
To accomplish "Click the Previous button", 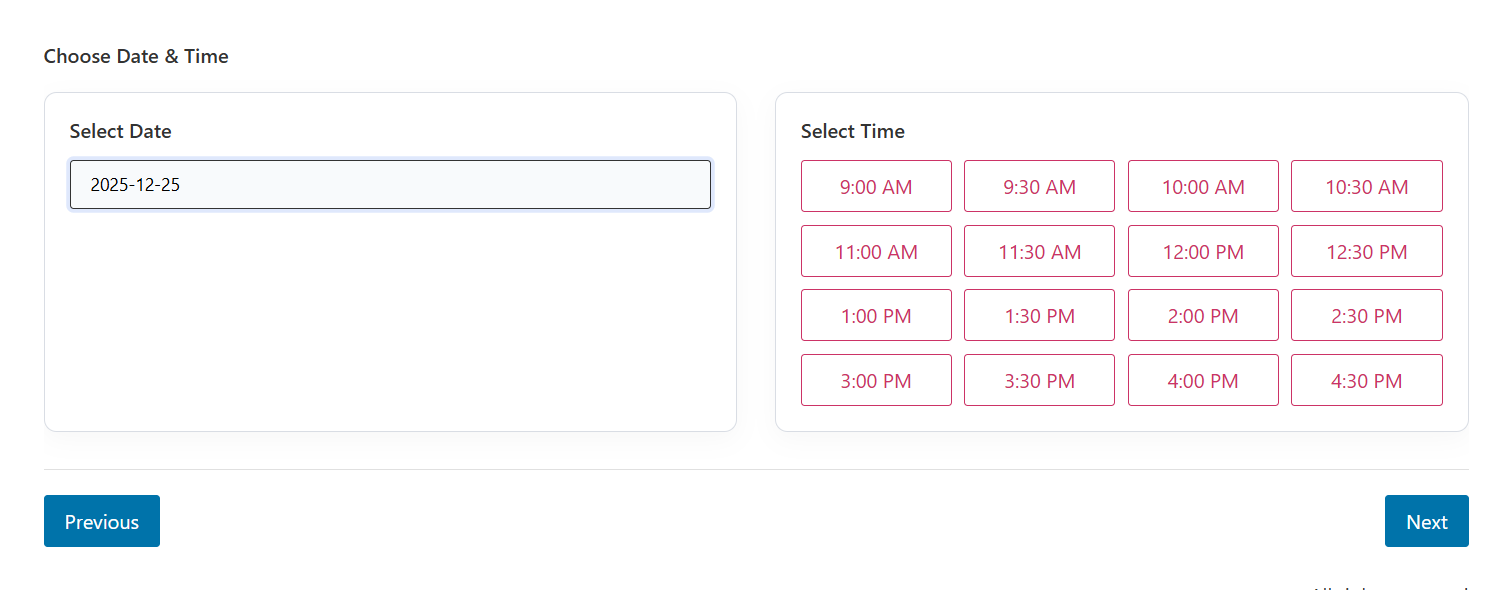I will pyautogui.click(x=101, y=521).
